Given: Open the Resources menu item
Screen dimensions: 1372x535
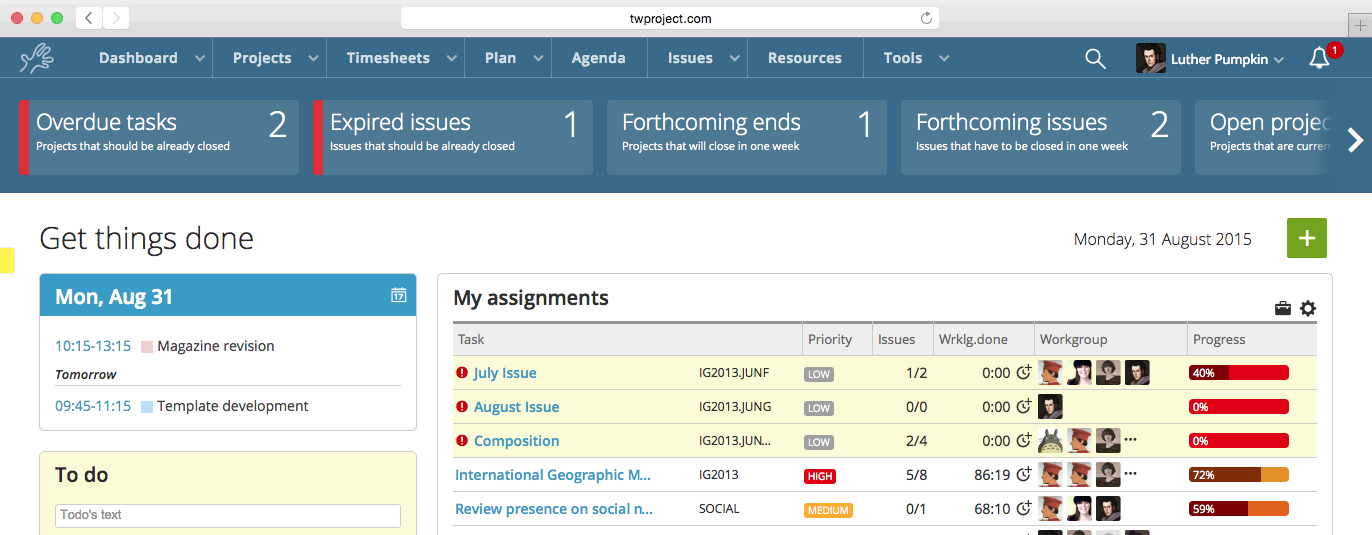Looking at the screenshot, I should tap(804, 58).
